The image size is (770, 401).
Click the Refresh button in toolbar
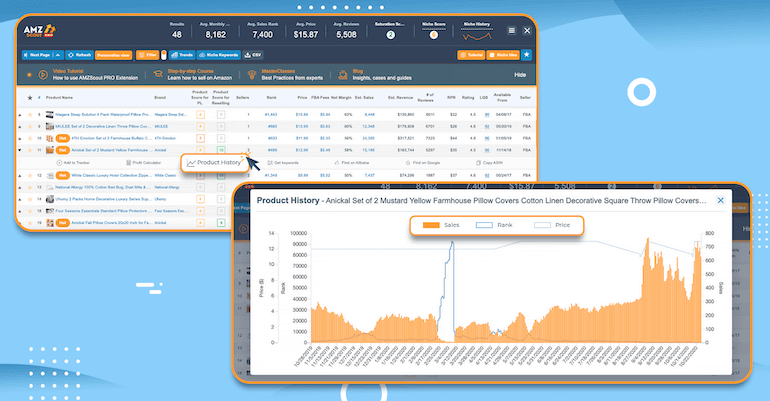(79, 55)
